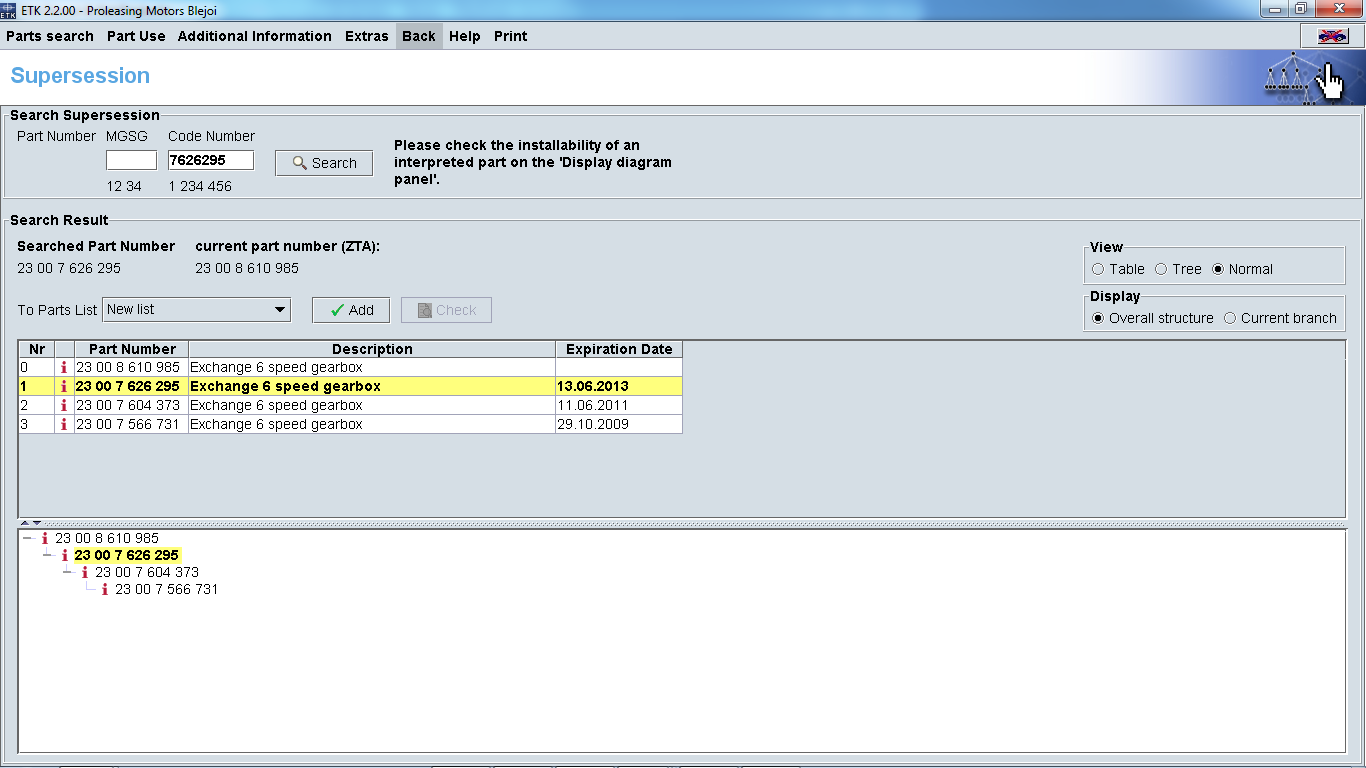Open the Parts search menu
Image resolution: width=1366 pixels, height=768 pixels.
tap(50, 36)
